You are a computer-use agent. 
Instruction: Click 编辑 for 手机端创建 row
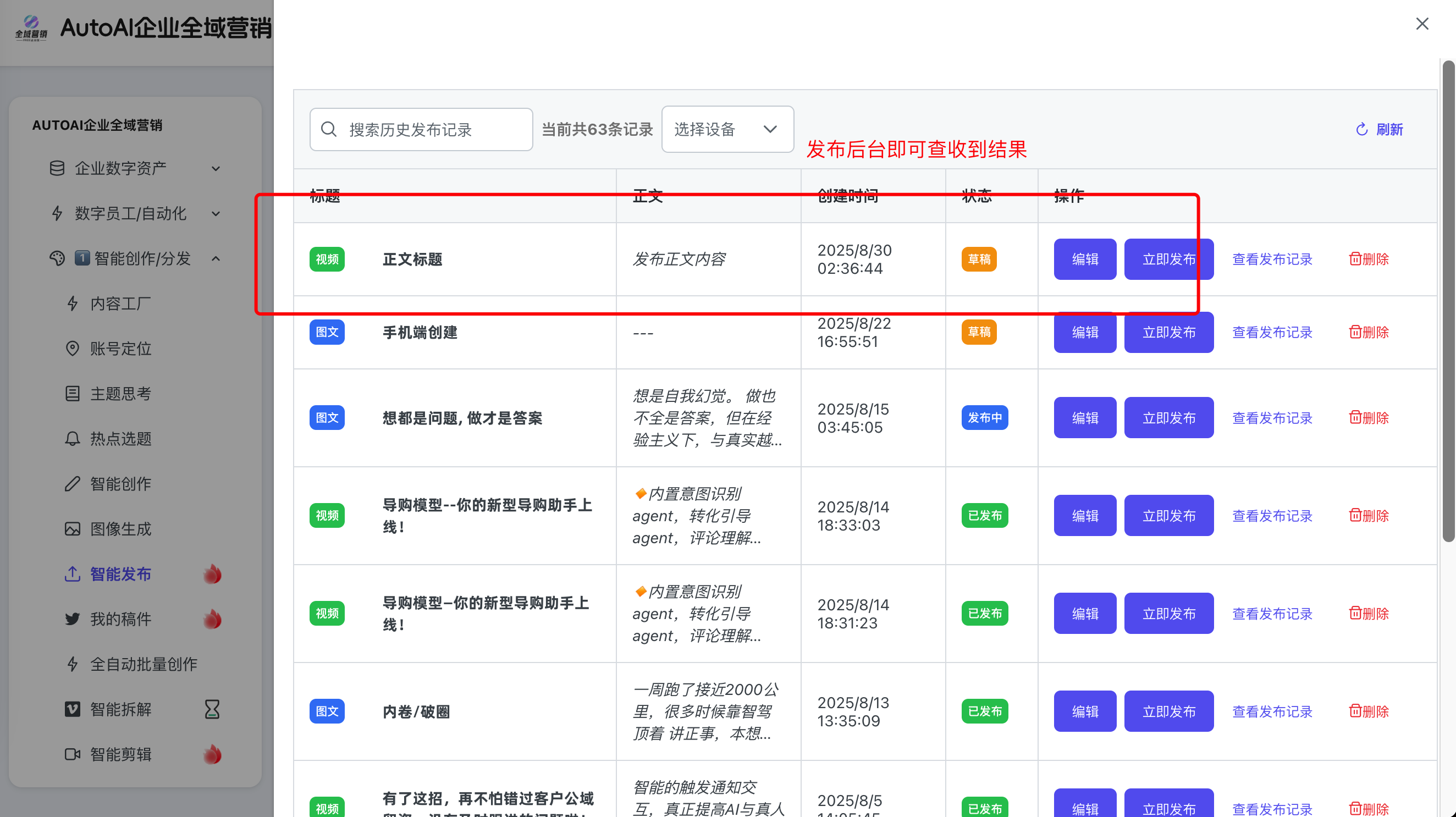click(x=1084, y=332)
